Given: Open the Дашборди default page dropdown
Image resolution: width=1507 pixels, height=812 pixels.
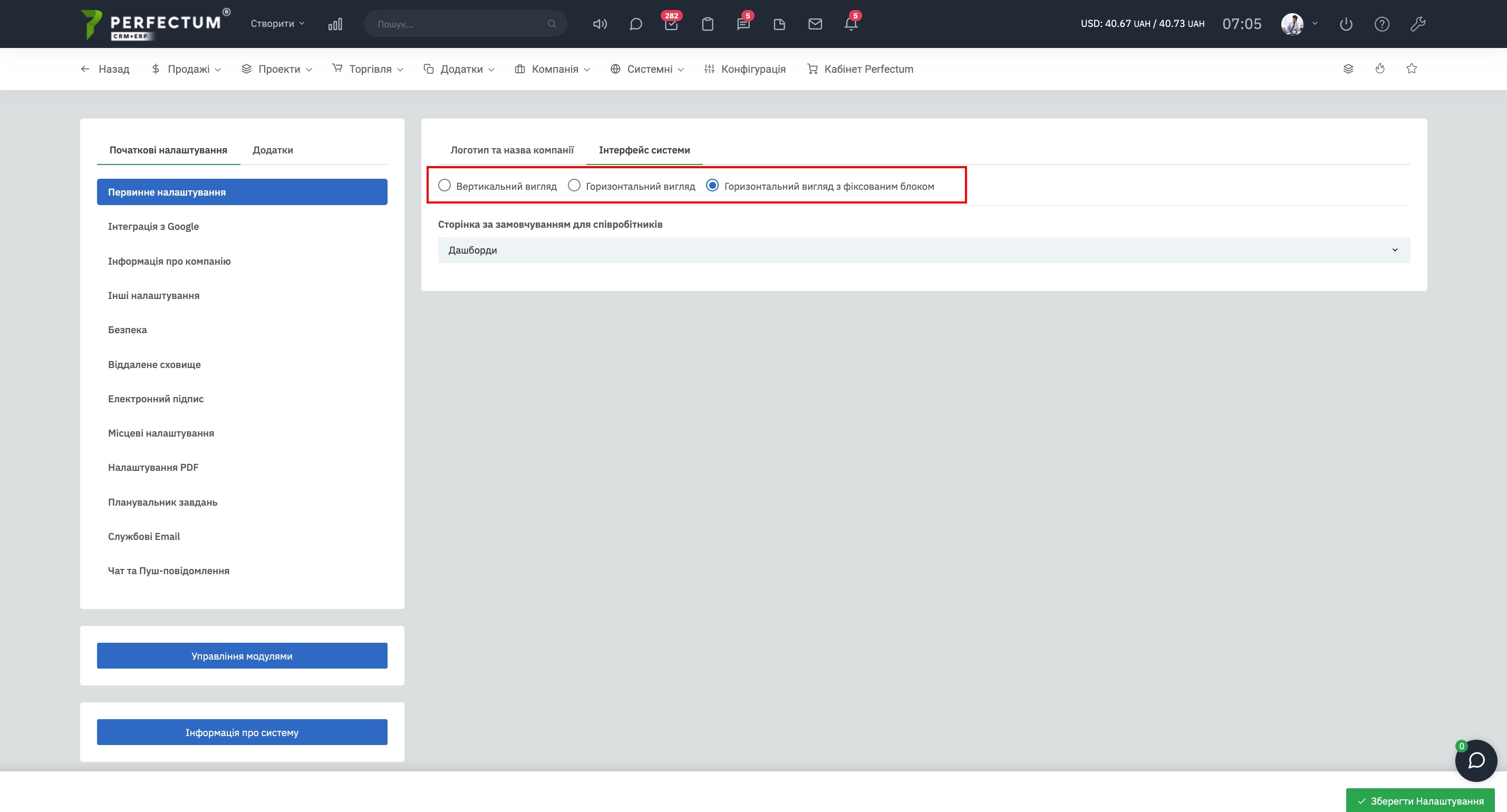Looking at the screenshot, I should (x=923, y=250).
